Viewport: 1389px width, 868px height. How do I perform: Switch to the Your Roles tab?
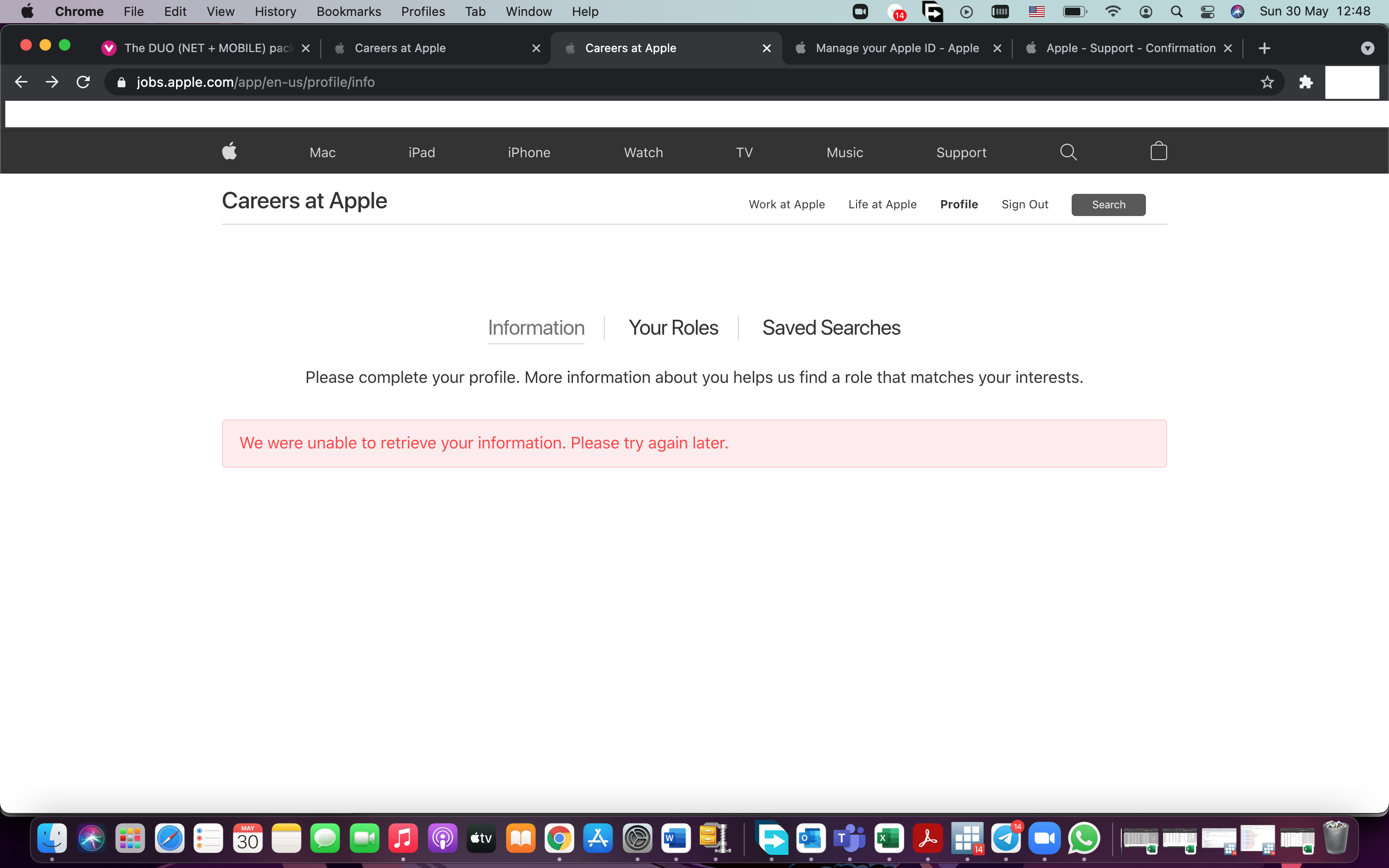(x=673, y=328)
